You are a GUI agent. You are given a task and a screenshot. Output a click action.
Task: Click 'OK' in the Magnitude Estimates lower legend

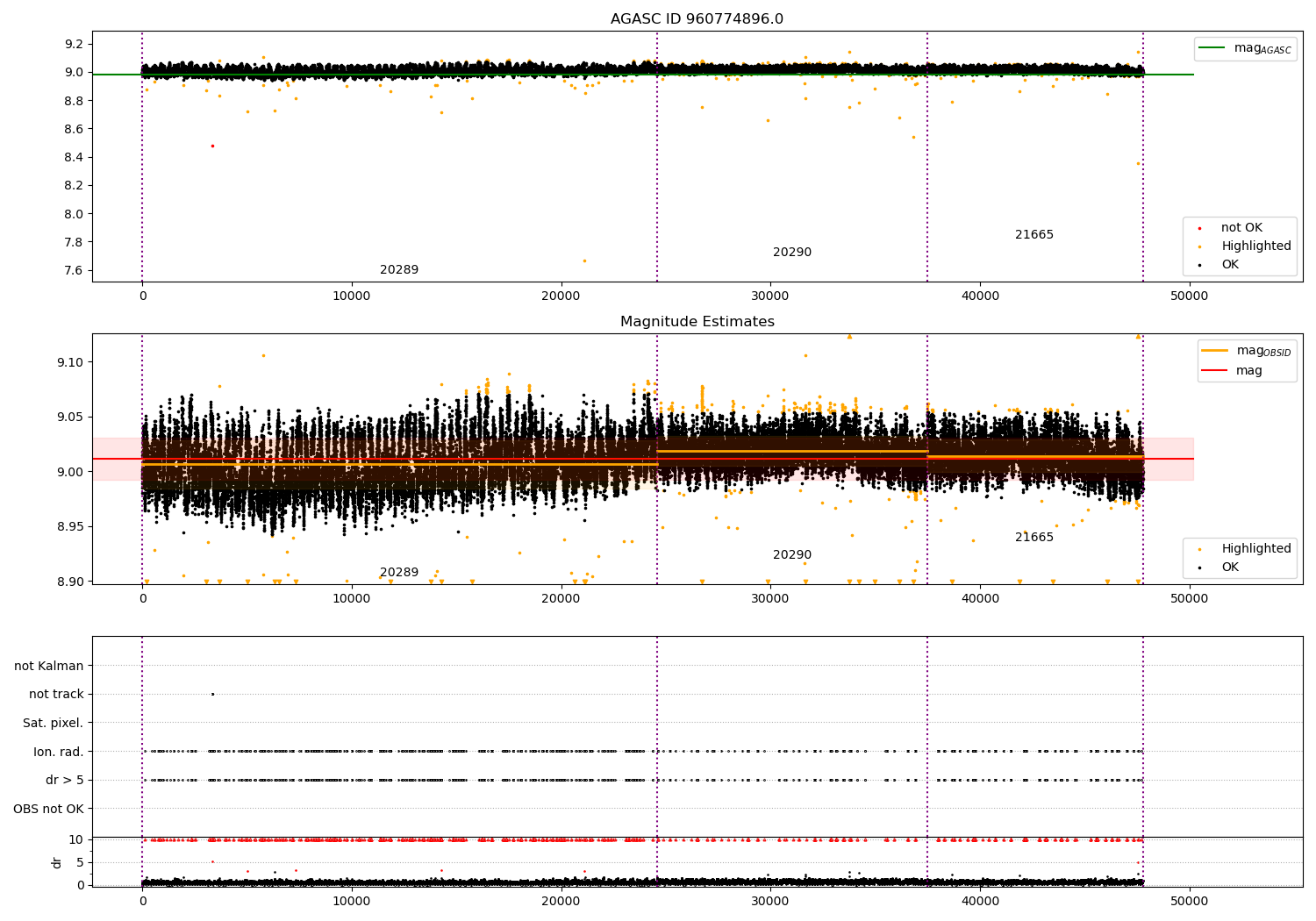1230,568
